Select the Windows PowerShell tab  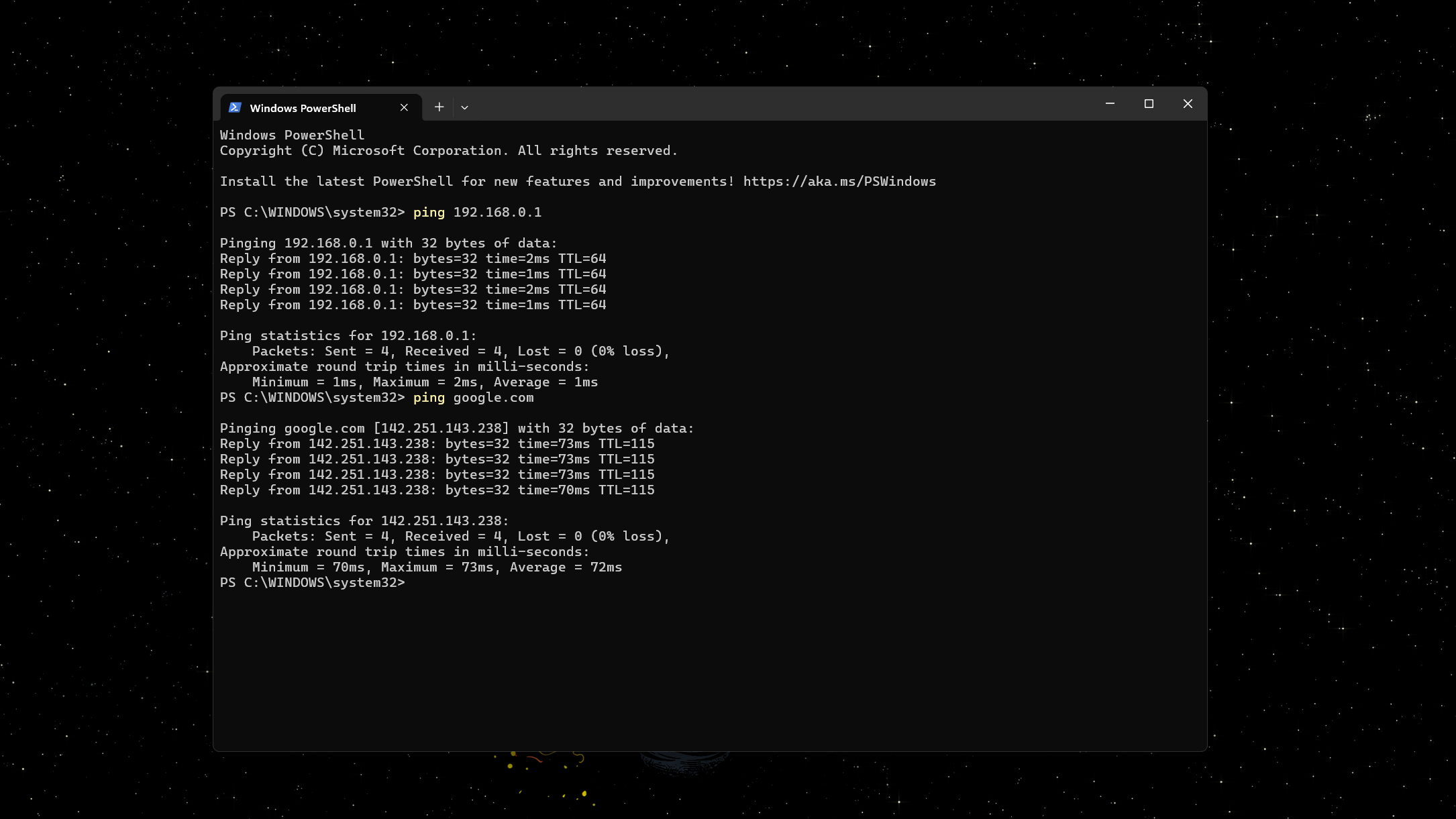[321, 107]
